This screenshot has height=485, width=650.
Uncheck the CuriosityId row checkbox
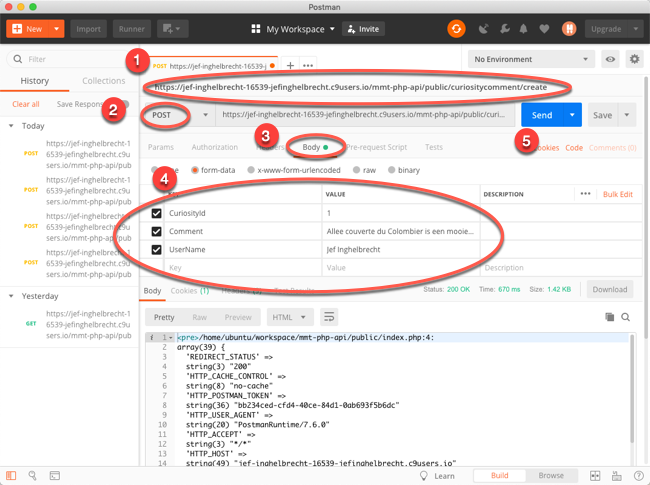pos(156,213)
